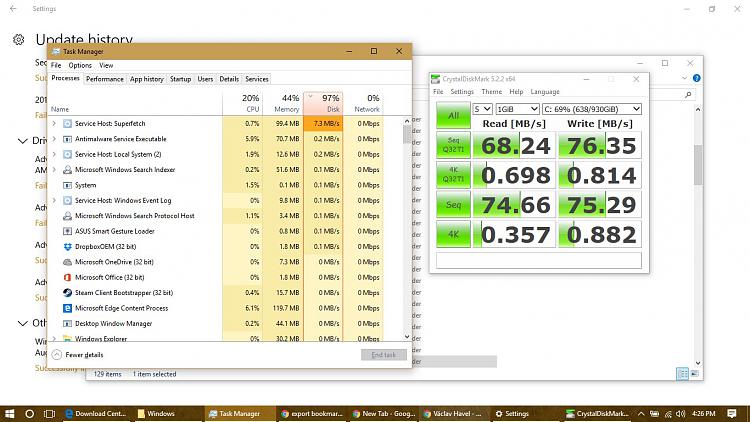Click Explorer window vertical scrollbar thumb
Image resolution: width=750 pixels, height=422 pixels.
pos(698,165)
